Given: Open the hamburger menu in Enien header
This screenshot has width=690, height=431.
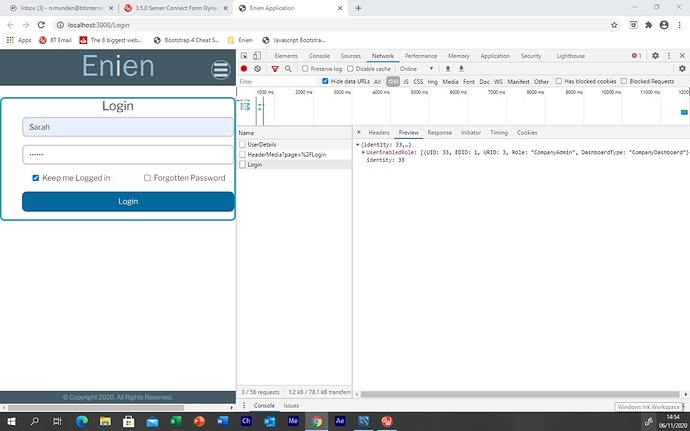Looking at the screenshot, I should (x=221, y=69).
